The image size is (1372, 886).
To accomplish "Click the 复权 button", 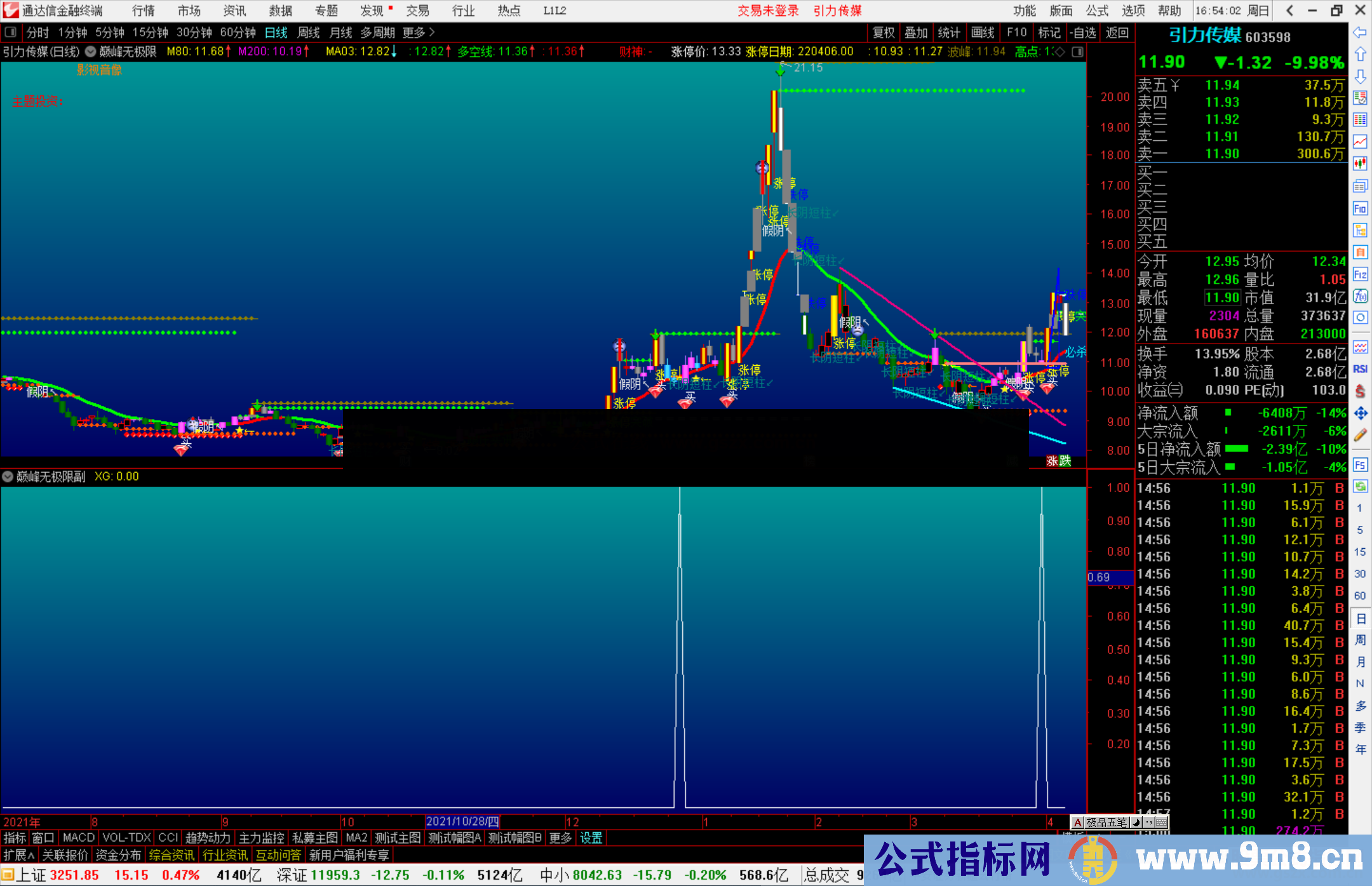I will 883,32.
